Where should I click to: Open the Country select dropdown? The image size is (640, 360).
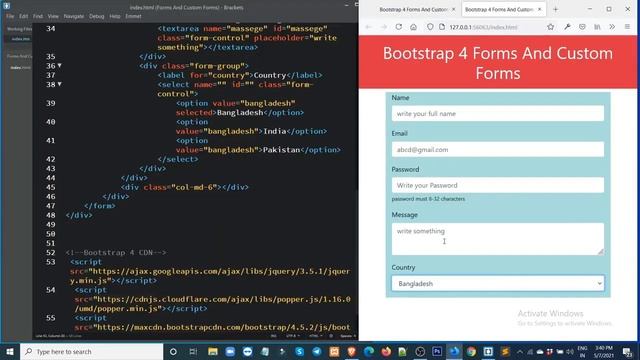(x=498, y=283)
